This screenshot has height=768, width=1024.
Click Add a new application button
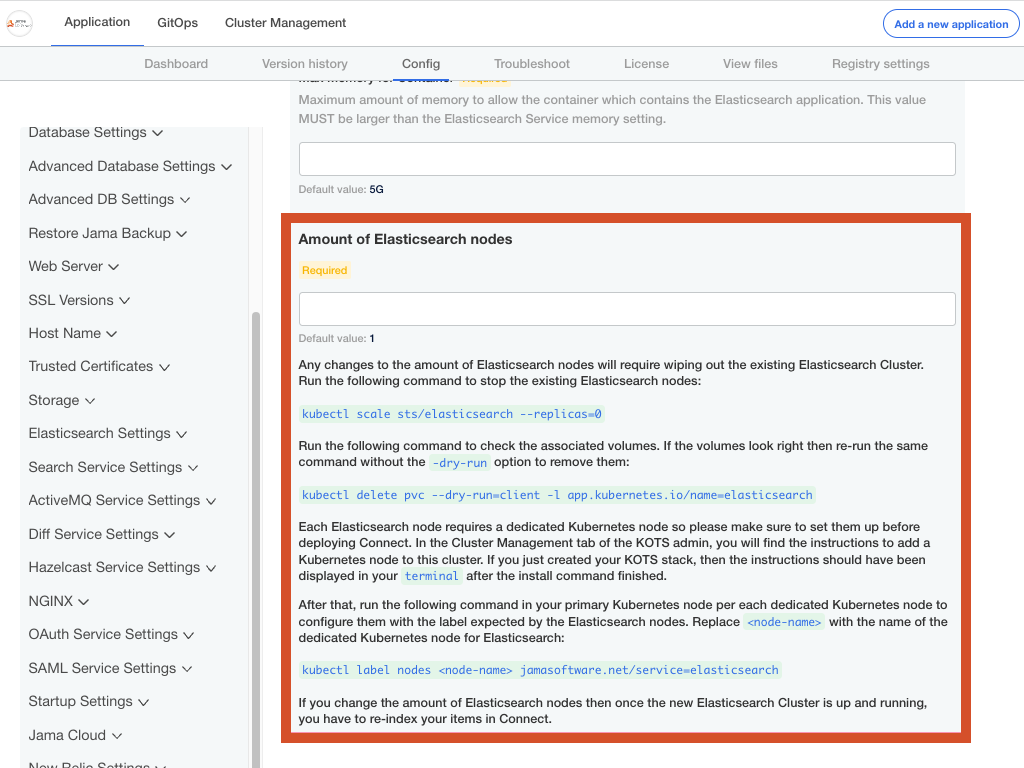point(951,24)
